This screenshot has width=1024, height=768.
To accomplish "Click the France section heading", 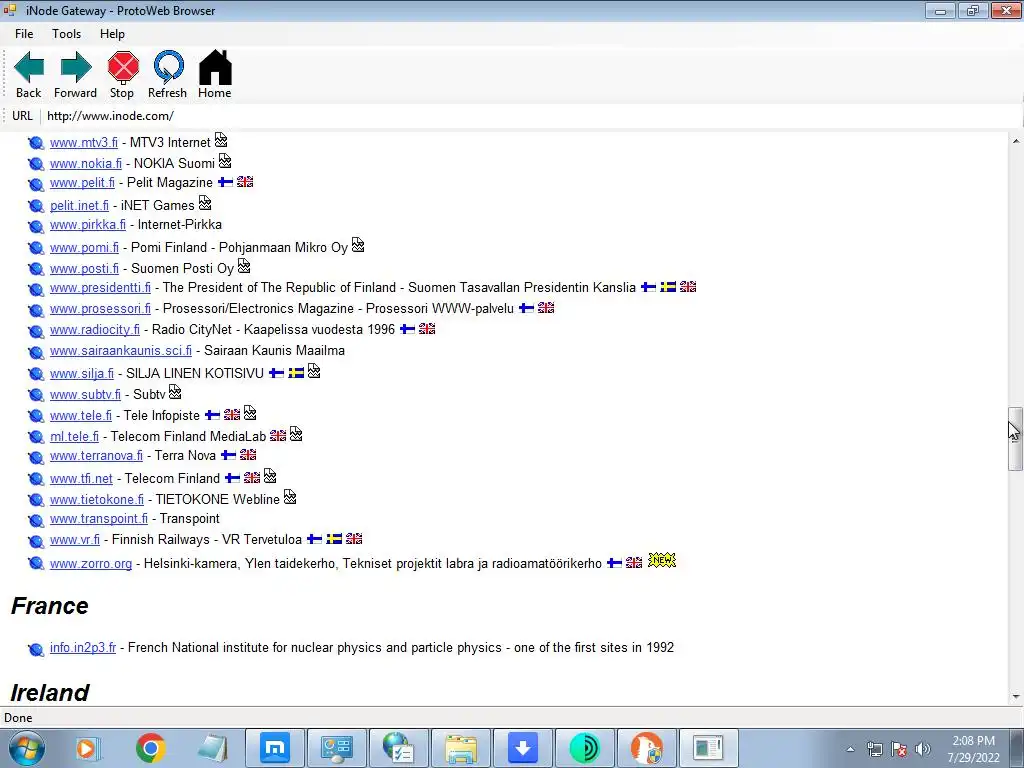I will coord(50,606).
